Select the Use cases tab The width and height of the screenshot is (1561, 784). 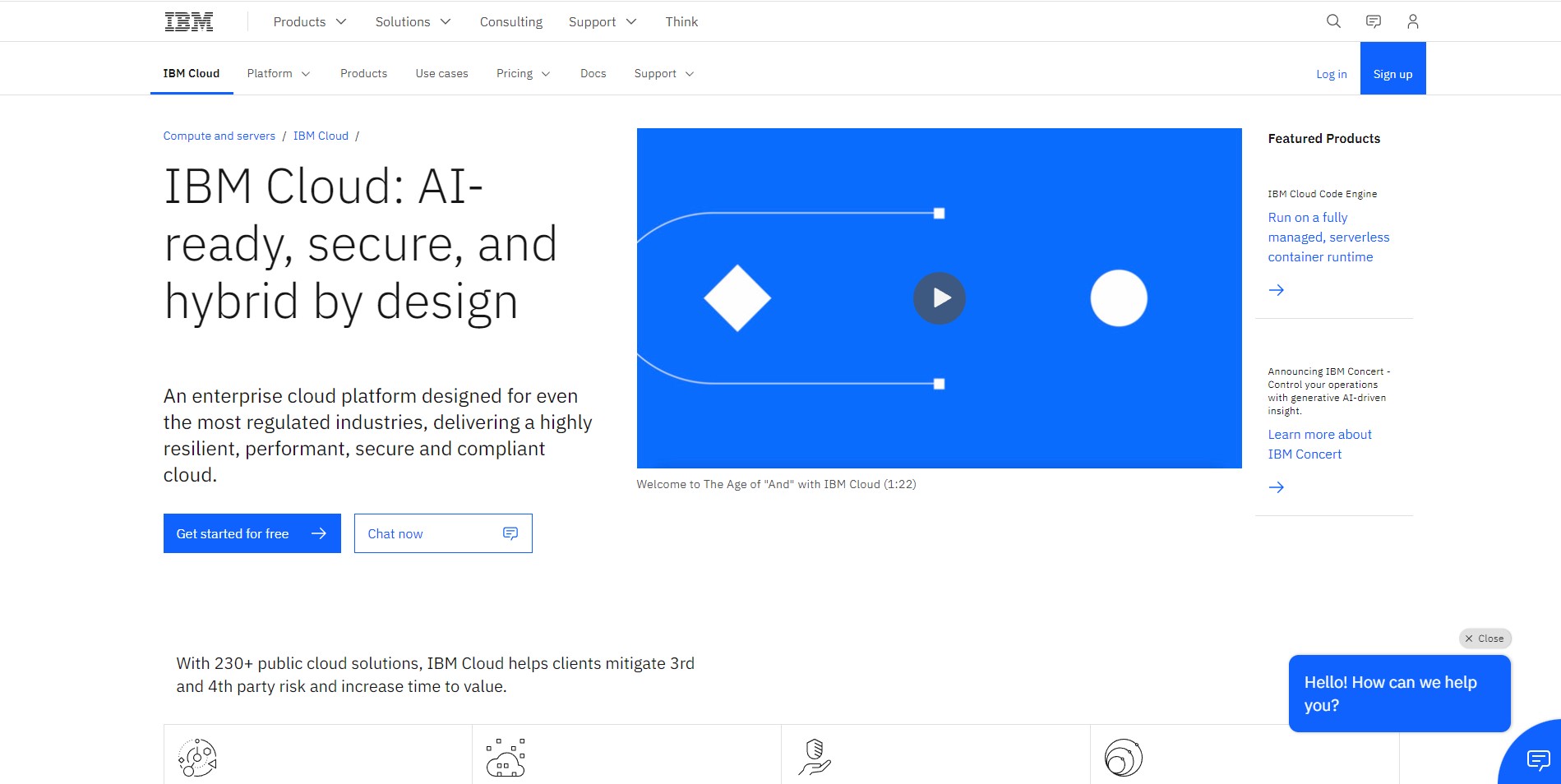click(x=441, y=74)
